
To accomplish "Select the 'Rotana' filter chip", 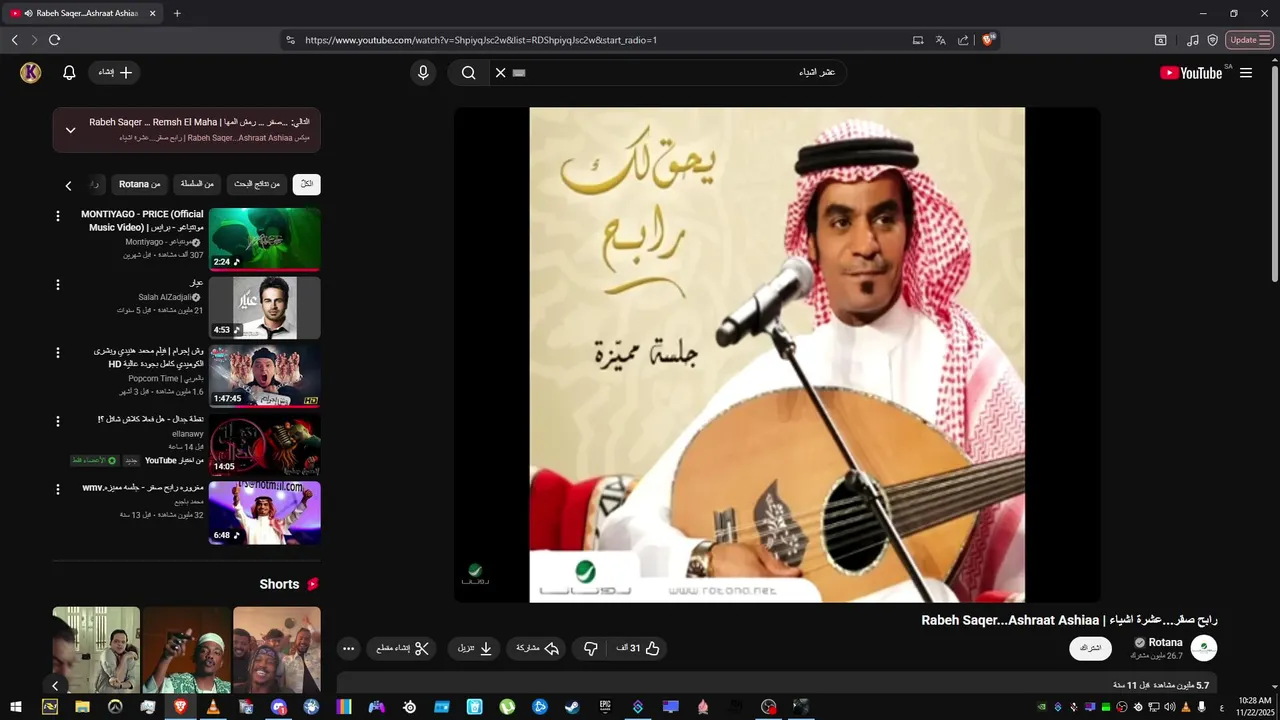I will [139, 184].
